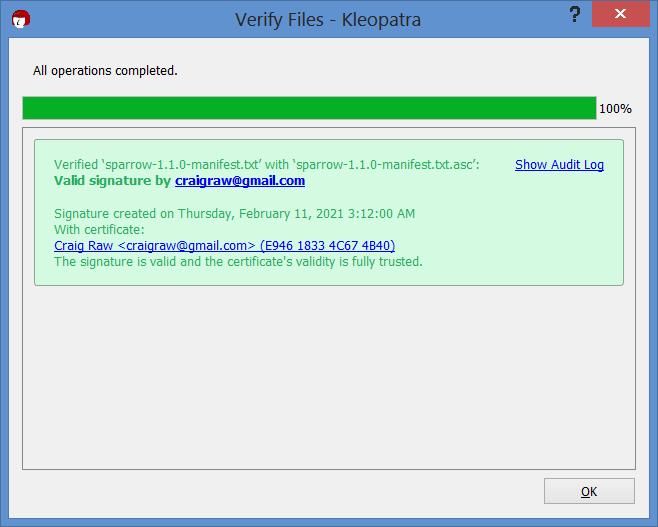Open the Craig Raw certificate E946 1833 link
The image size is (658, 527).
pyautogui.click(x=225, y=245)
